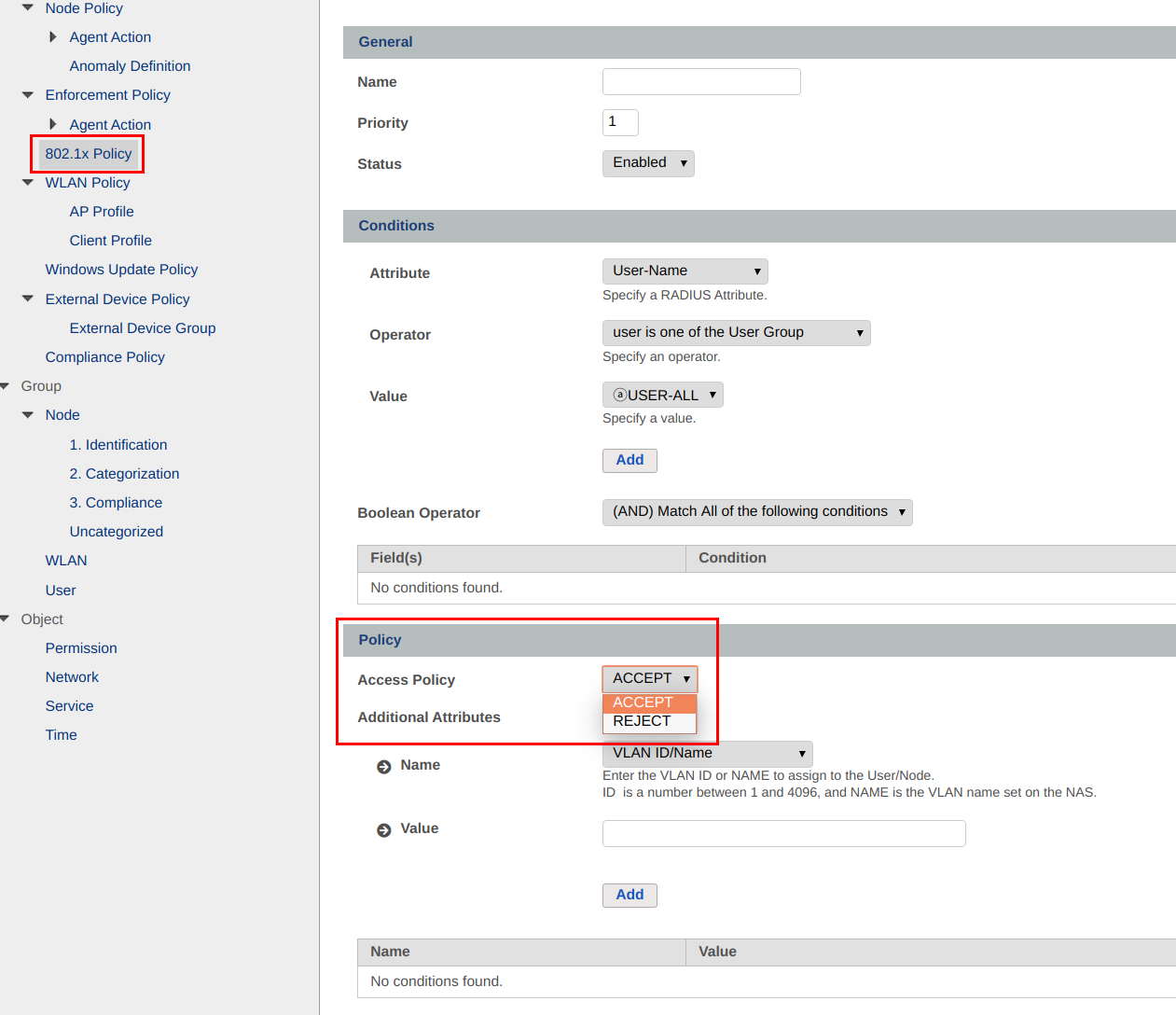Choose ACCEPT option in Access Policy list

tap(643, 702)
